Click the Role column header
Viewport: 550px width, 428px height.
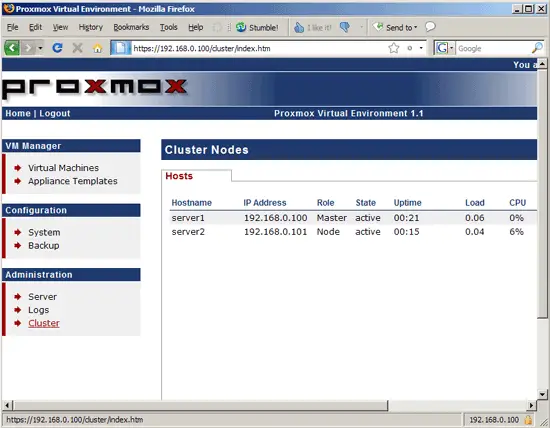click(326, 202)
